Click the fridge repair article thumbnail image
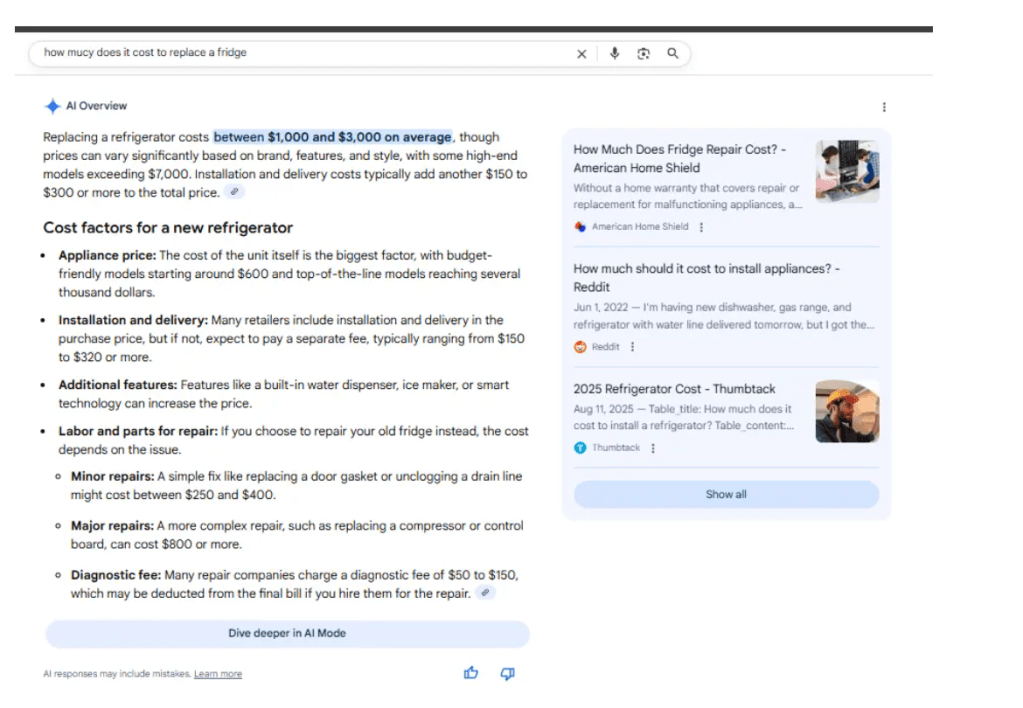This screenshot has height=708, width=1023. pos(847,168)
